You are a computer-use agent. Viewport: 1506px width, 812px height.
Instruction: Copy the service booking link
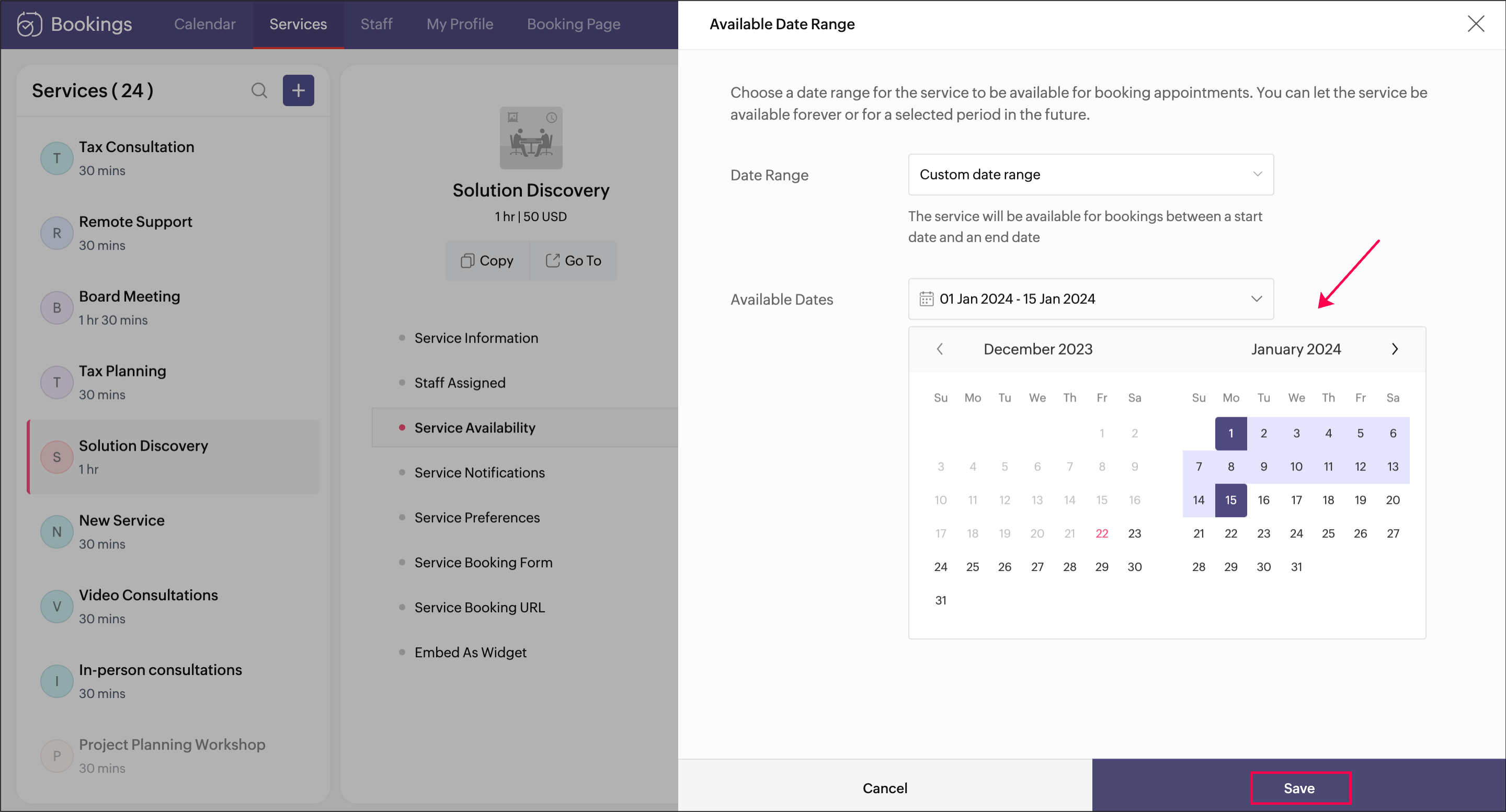487,261
